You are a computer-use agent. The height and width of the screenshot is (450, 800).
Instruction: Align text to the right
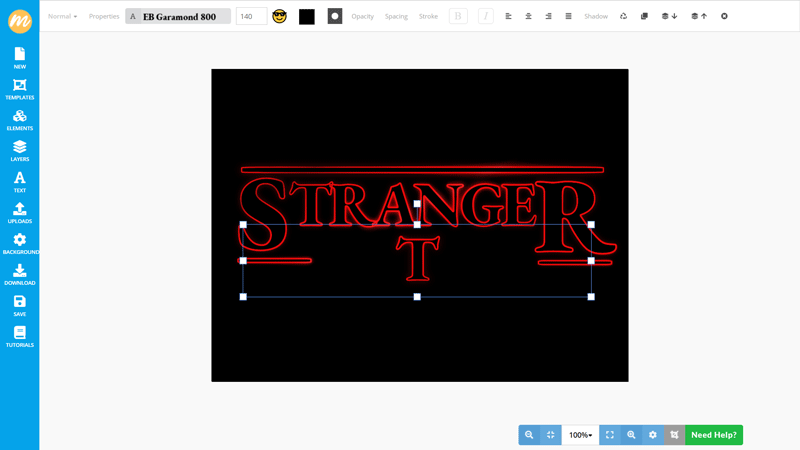click(x=548, y=16)
